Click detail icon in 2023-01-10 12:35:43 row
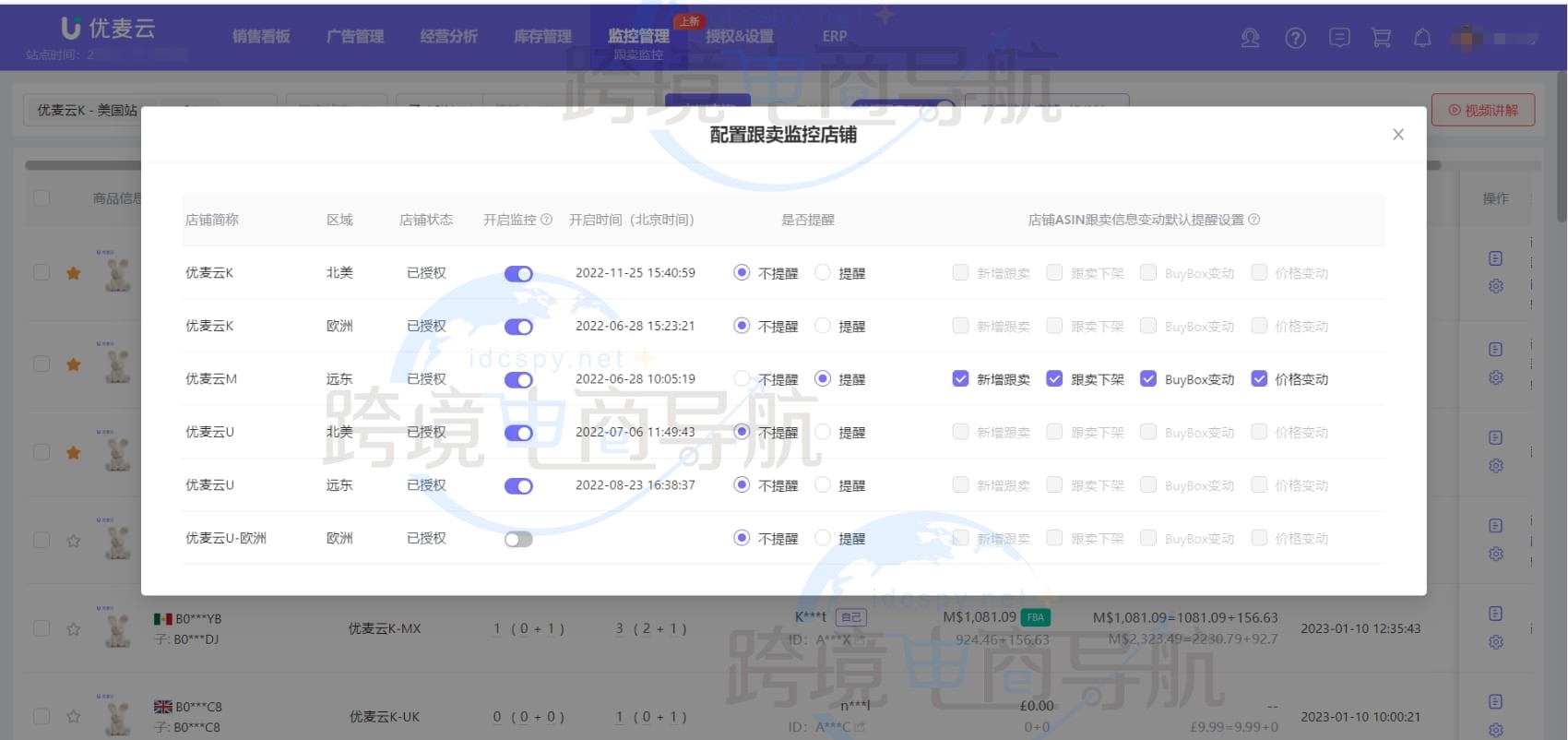1568x740 pixels. (1496, 614)
